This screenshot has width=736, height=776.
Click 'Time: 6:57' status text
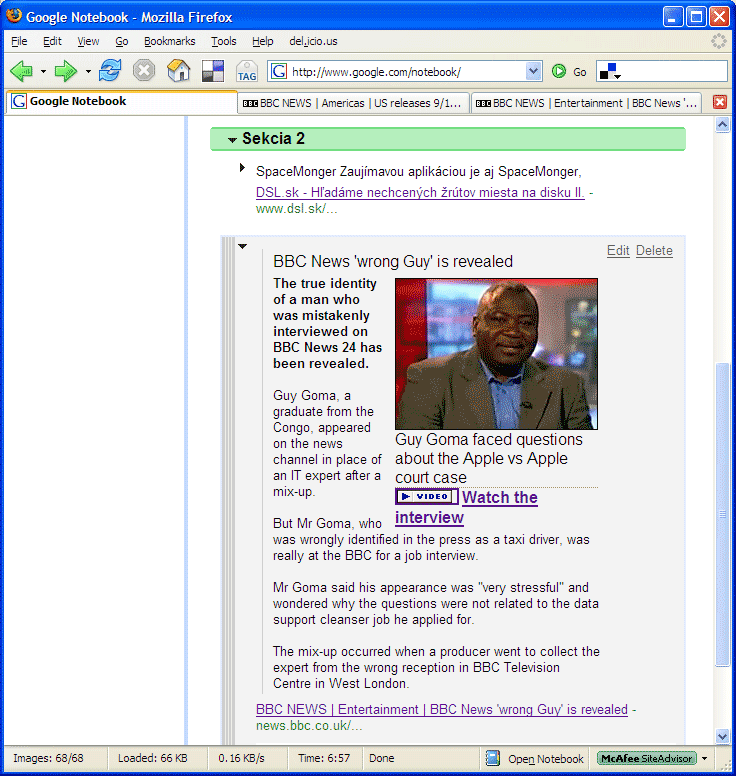pos(324,758)
